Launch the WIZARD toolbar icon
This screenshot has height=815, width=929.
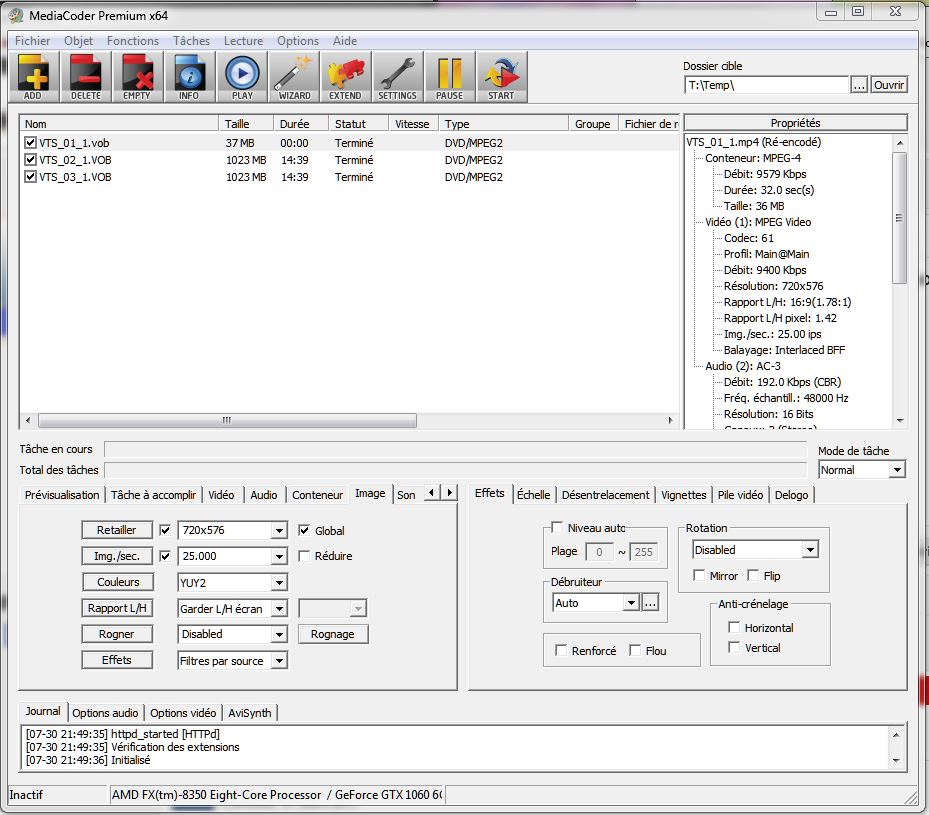pos(294,77)
